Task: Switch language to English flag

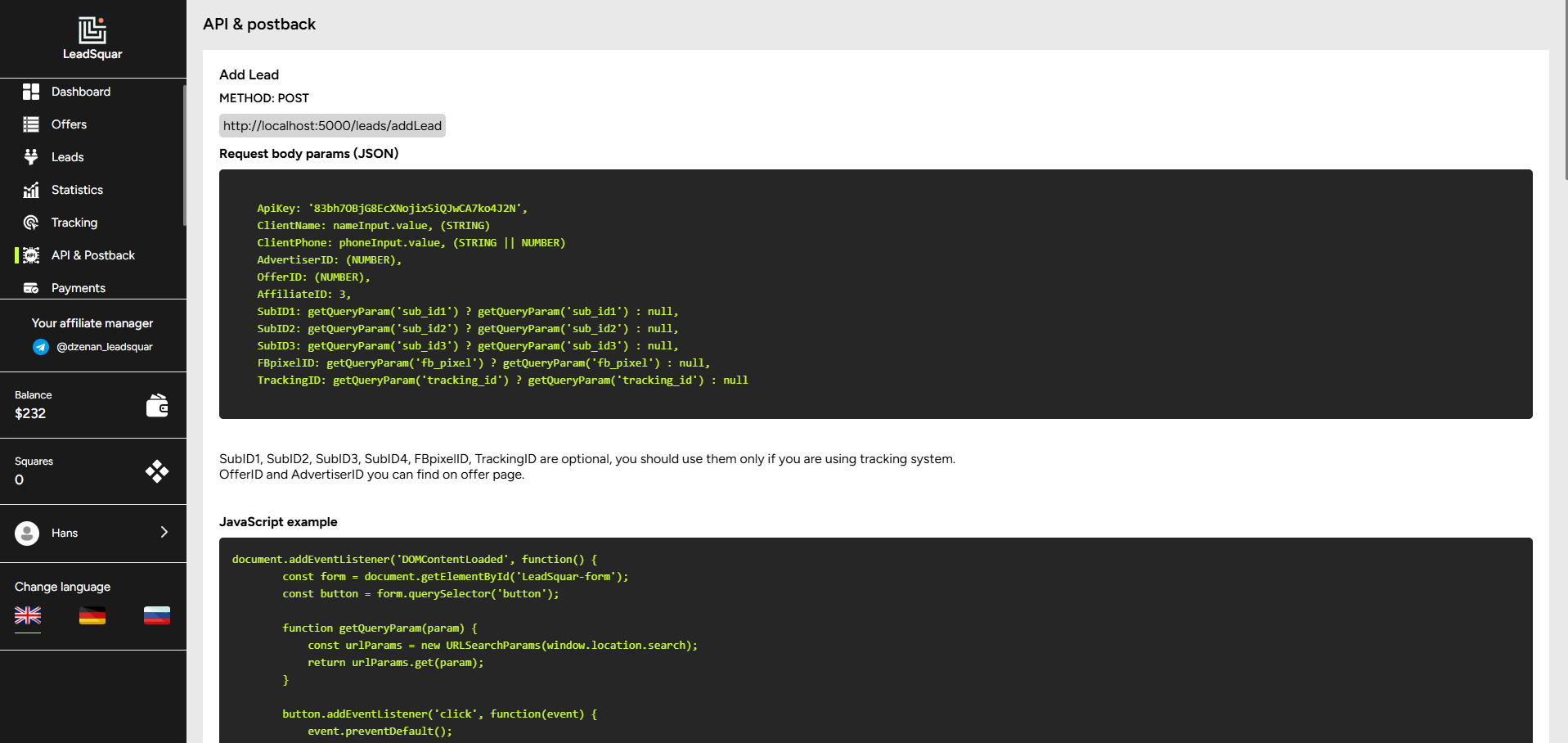Action: pyautogui.click(x=28, y=615)
